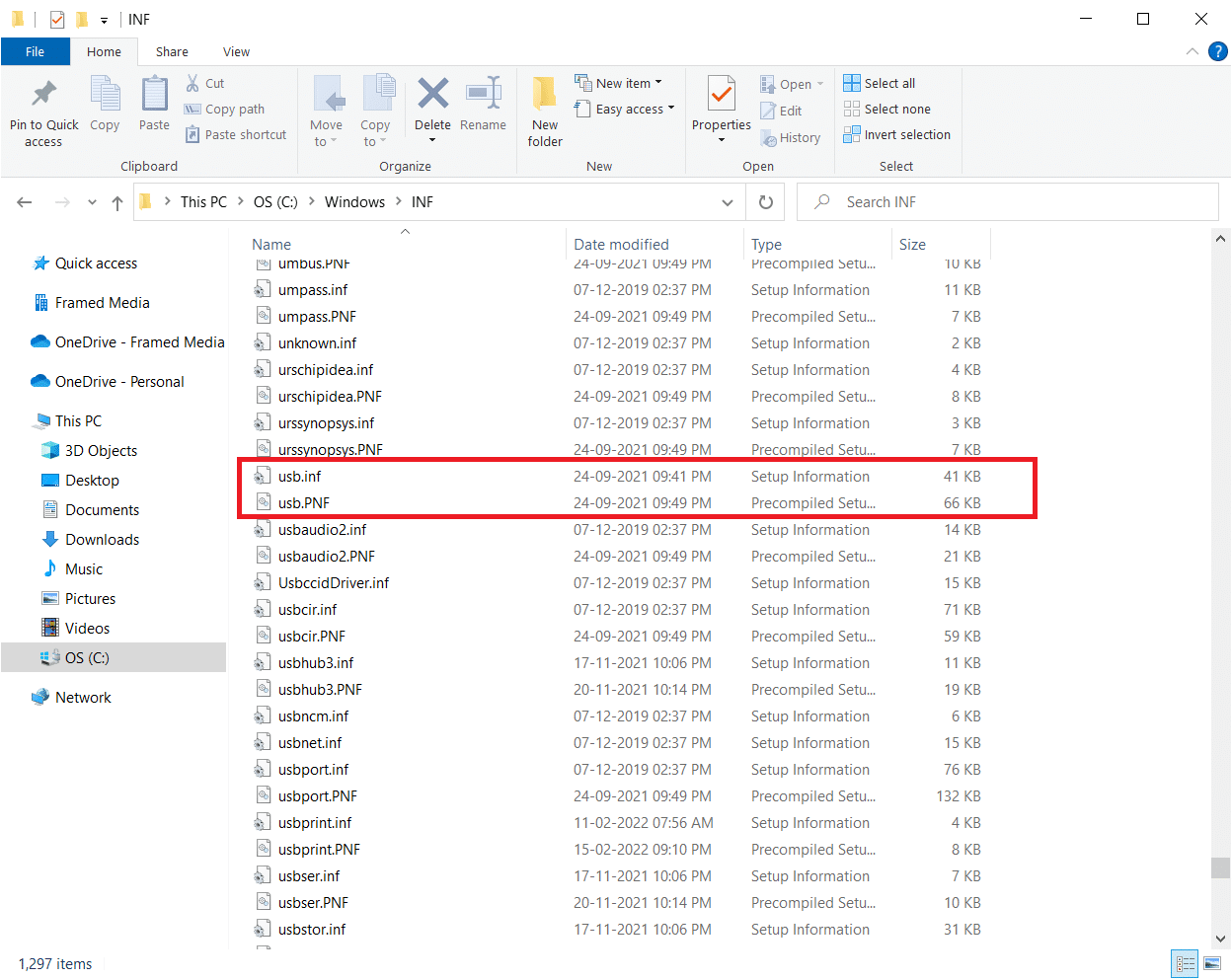Click Select none
Viewport: 1232px width, 979px height.
coord(887,109)
